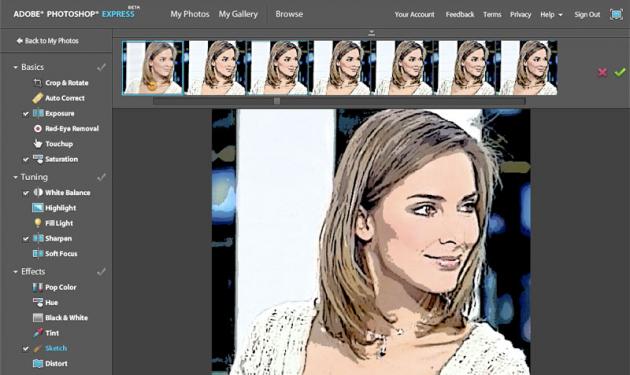The image size is (630, 375).
Task: Select the Soft Focus icon
Action: [38, 254]
